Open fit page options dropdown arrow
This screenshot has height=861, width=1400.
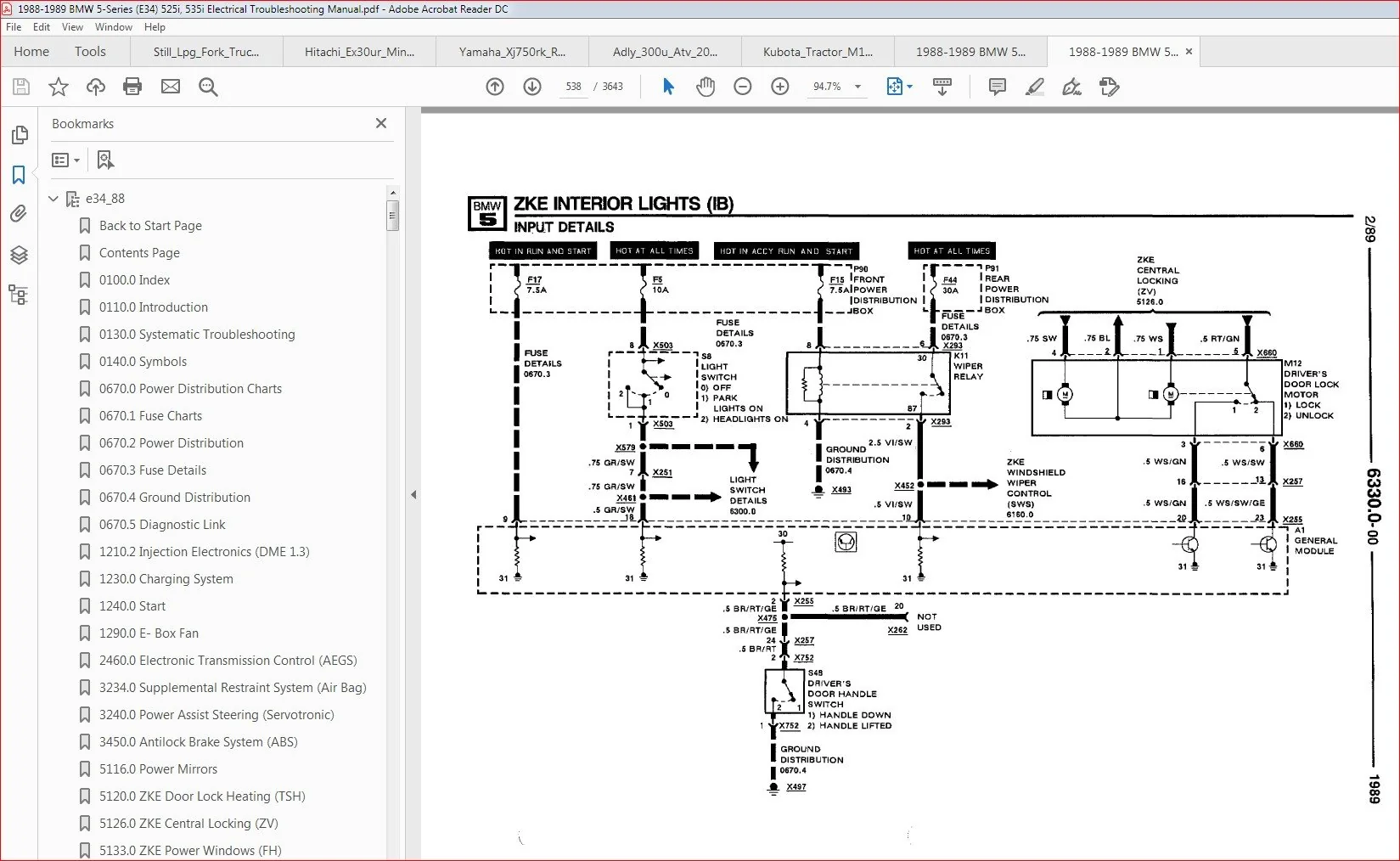click(x=910, y=87)
